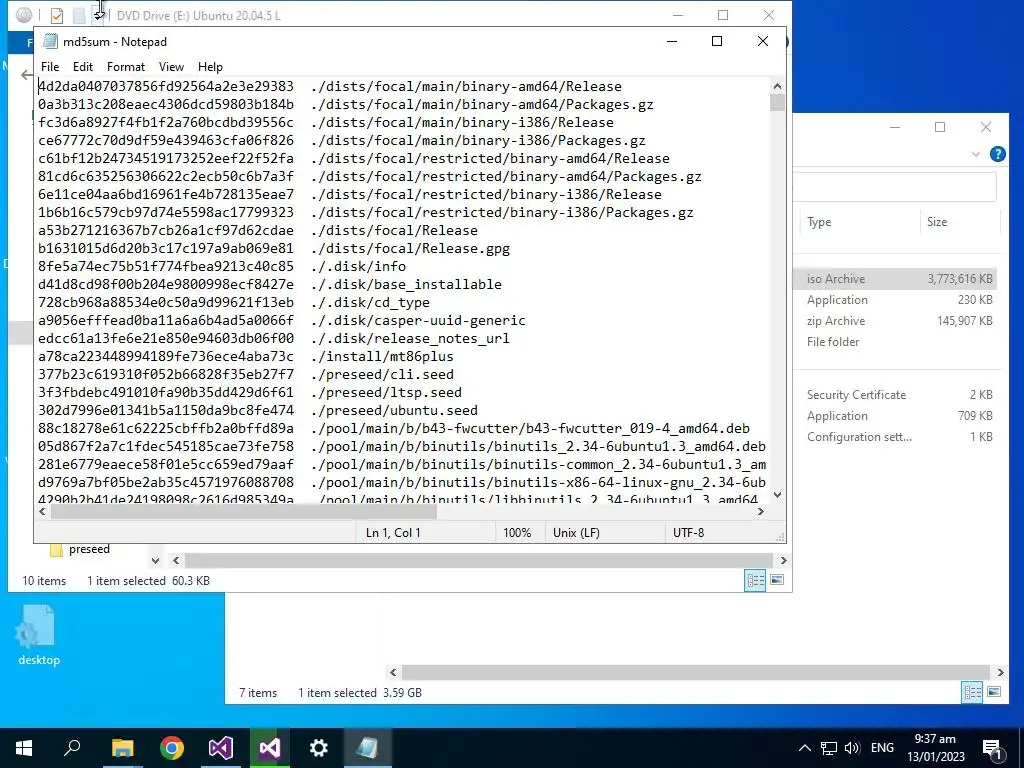
Task: Expand the ribbon chevron in rear Explorer window
Action: pyautogui.click(x=976, y=155)
